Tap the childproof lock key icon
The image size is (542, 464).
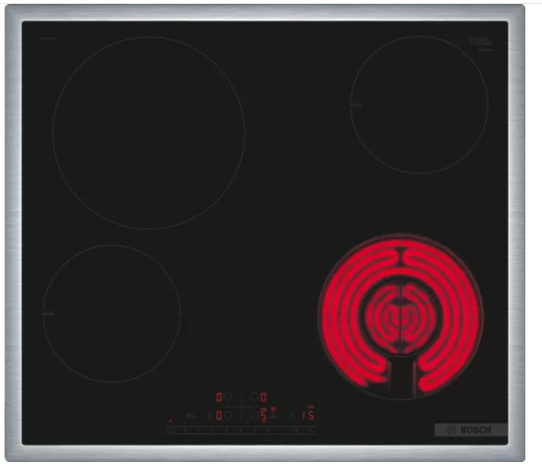click(191, 416)
